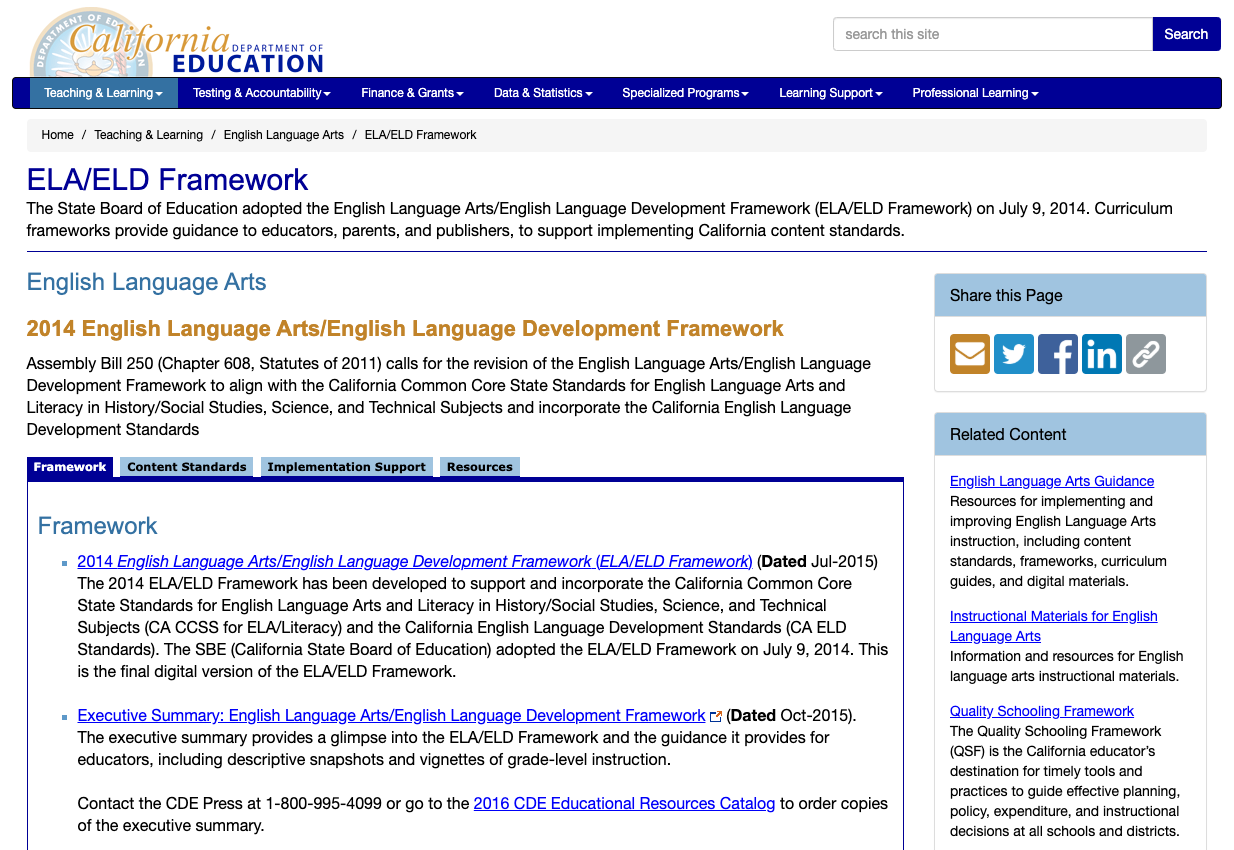Copy the page link using the link icon
This screenshot has width=1234, height=850.
point(1145,353)
